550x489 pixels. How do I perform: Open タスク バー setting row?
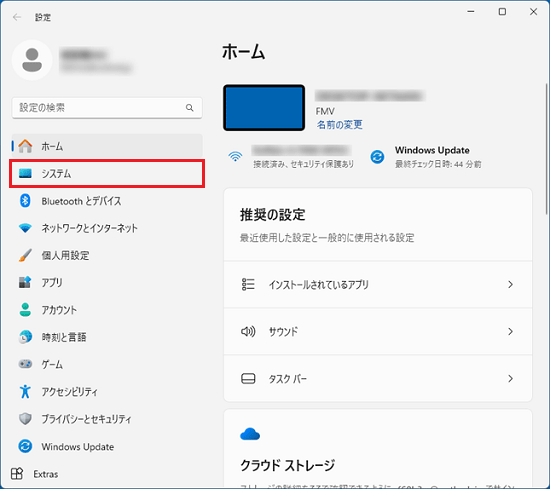click(378, 379)
